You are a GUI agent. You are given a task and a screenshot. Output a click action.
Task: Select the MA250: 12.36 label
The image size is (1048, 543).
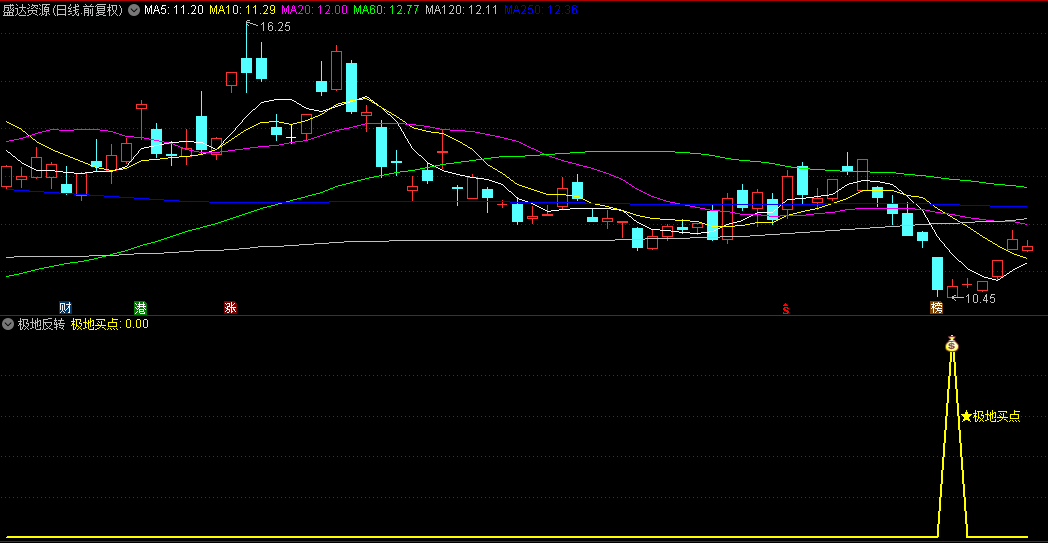pos(540,10)
